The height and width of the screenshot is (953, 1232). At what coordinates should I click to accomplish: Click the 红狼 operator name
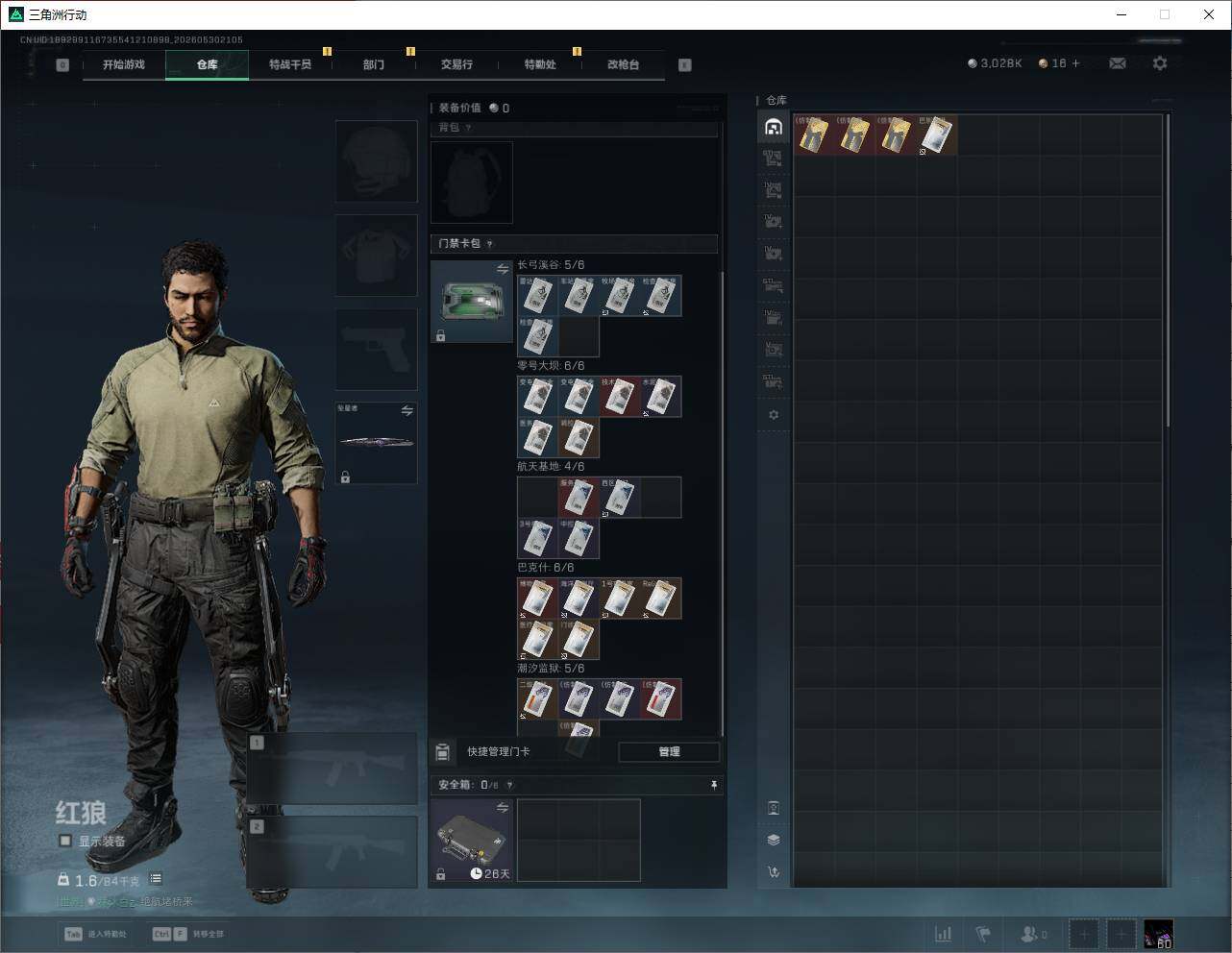[x=80, y=813]
